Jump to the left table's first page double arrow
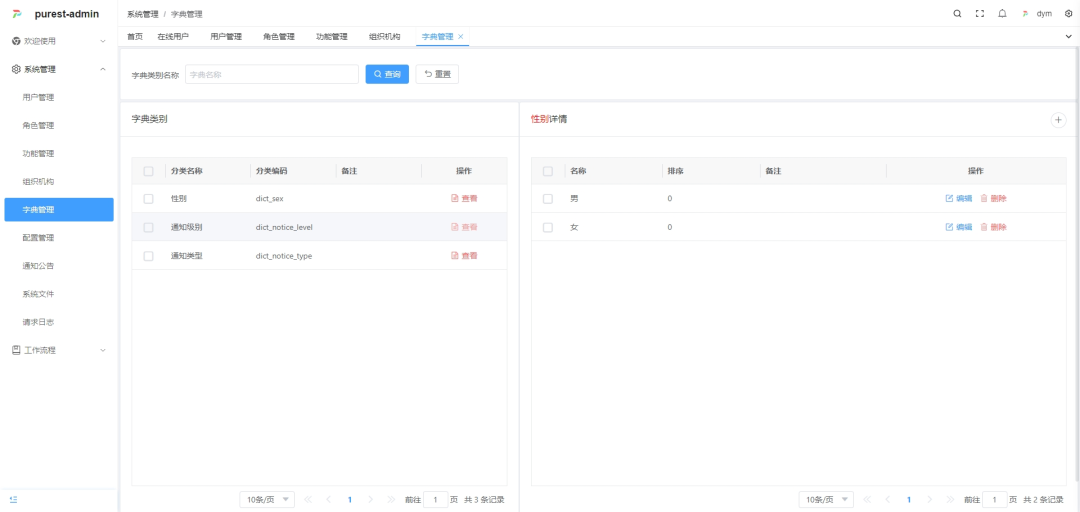The width and height of the screenshot is (1080, 512). [x=308, y=500]
